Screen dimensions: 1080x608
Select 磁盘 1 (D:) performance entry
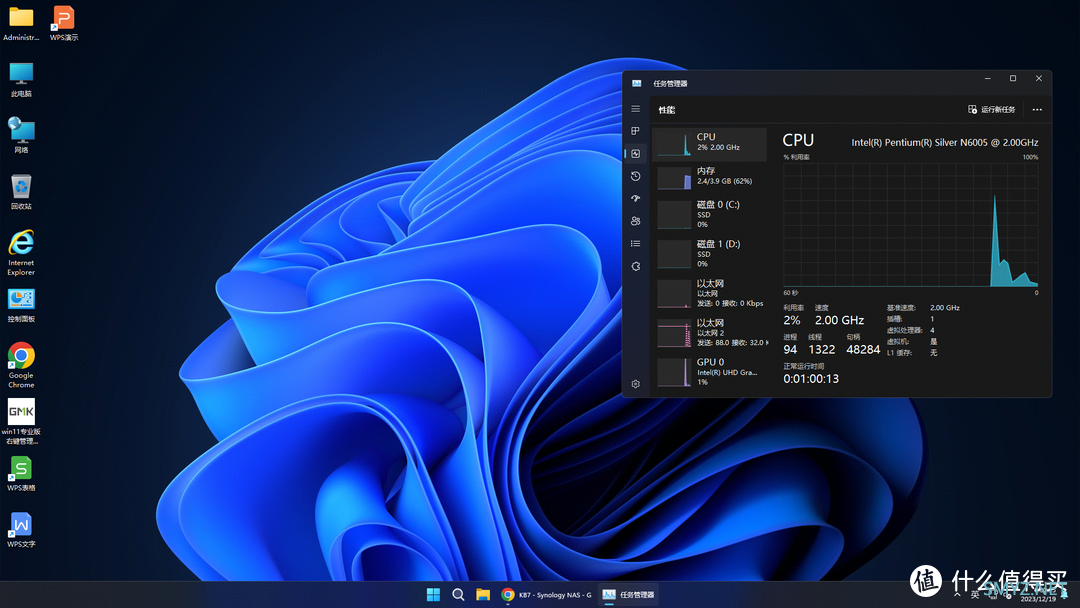709,253
